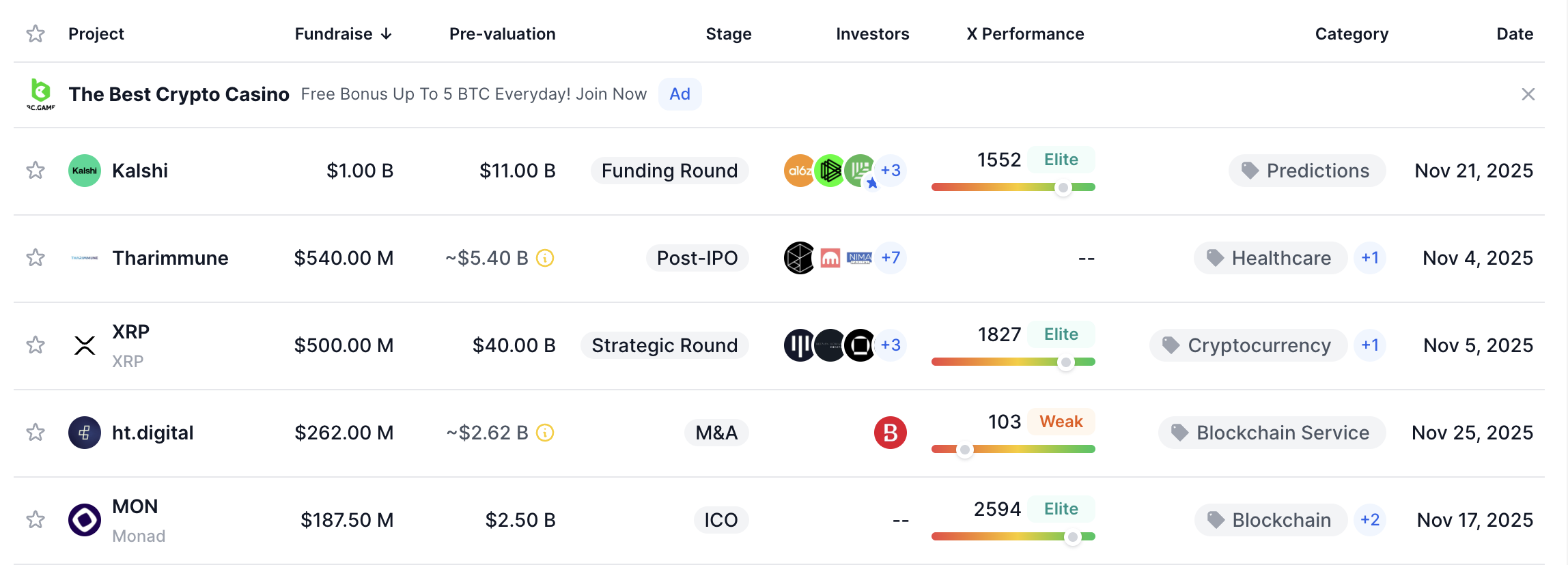Viewport: 1568px width, 565px height.
Task: Click the ht.digital project logo
Action: coord(85,433)
